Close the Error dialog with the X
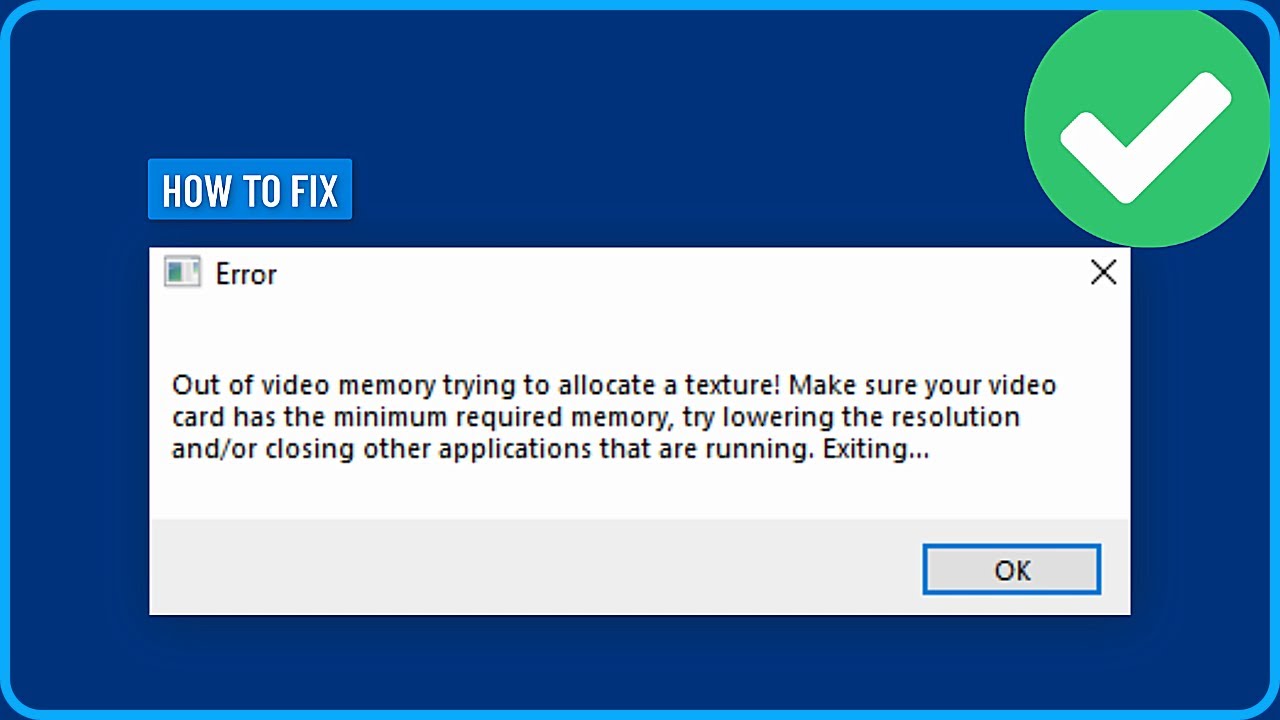This screenshot has height=720, width=1280. [1103, 272]
